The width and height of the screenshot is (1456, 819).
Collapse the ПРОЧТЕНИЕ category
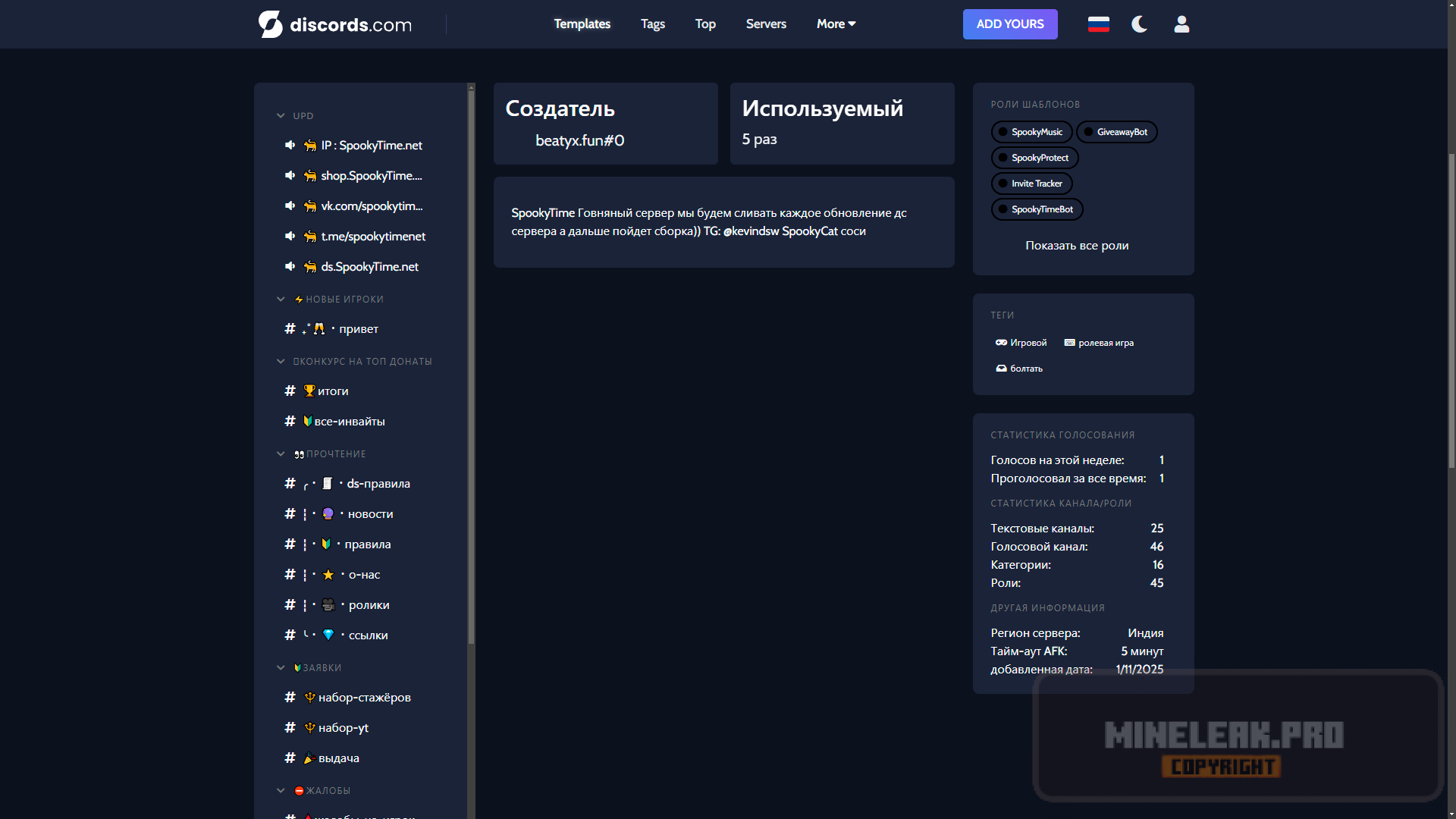pos(281,454)
